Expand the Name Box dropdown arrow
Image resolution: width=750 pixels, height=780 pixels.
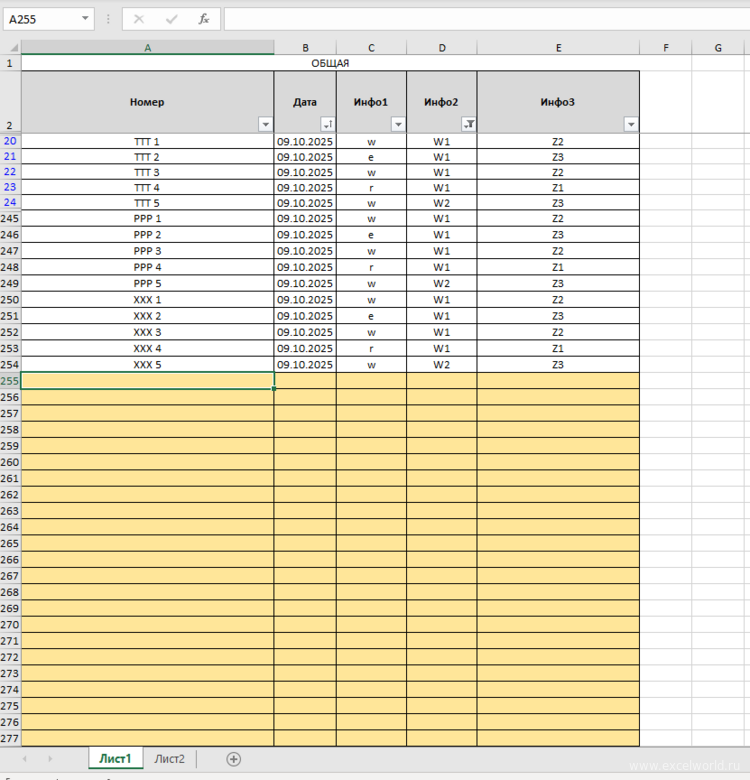(84, 19)
